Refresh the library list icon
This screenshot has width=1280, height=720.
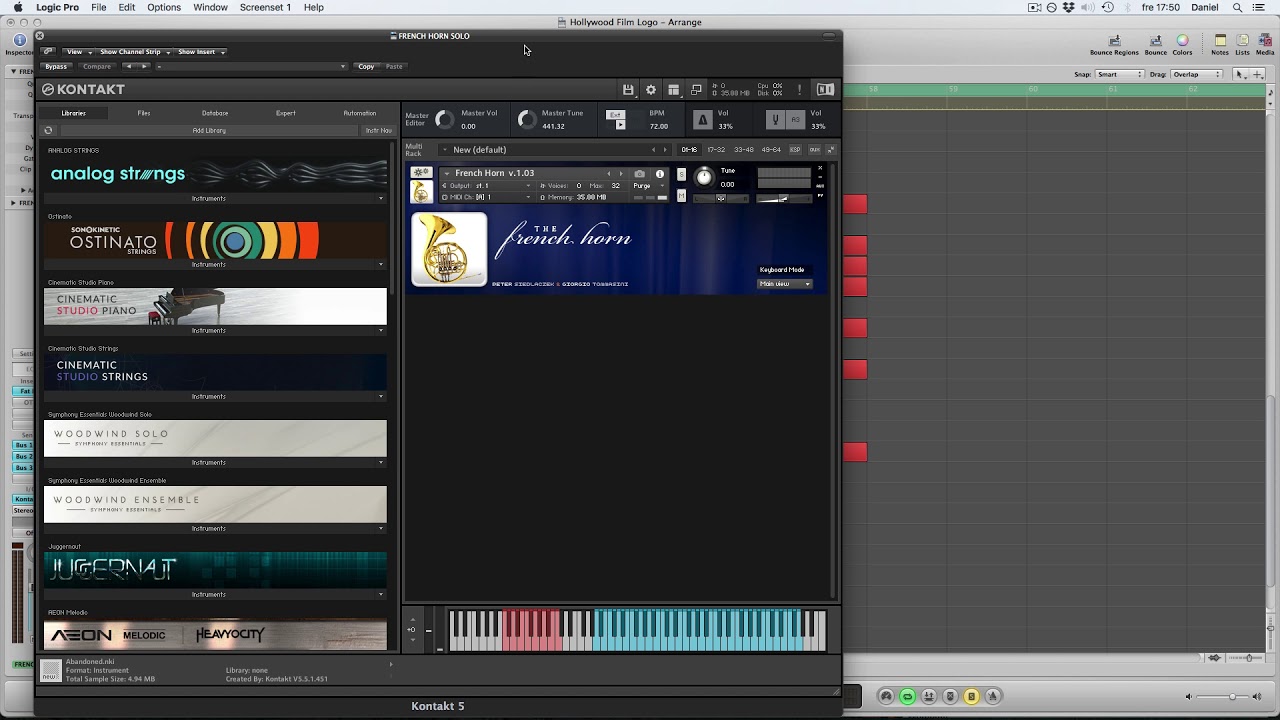[48, 130]
